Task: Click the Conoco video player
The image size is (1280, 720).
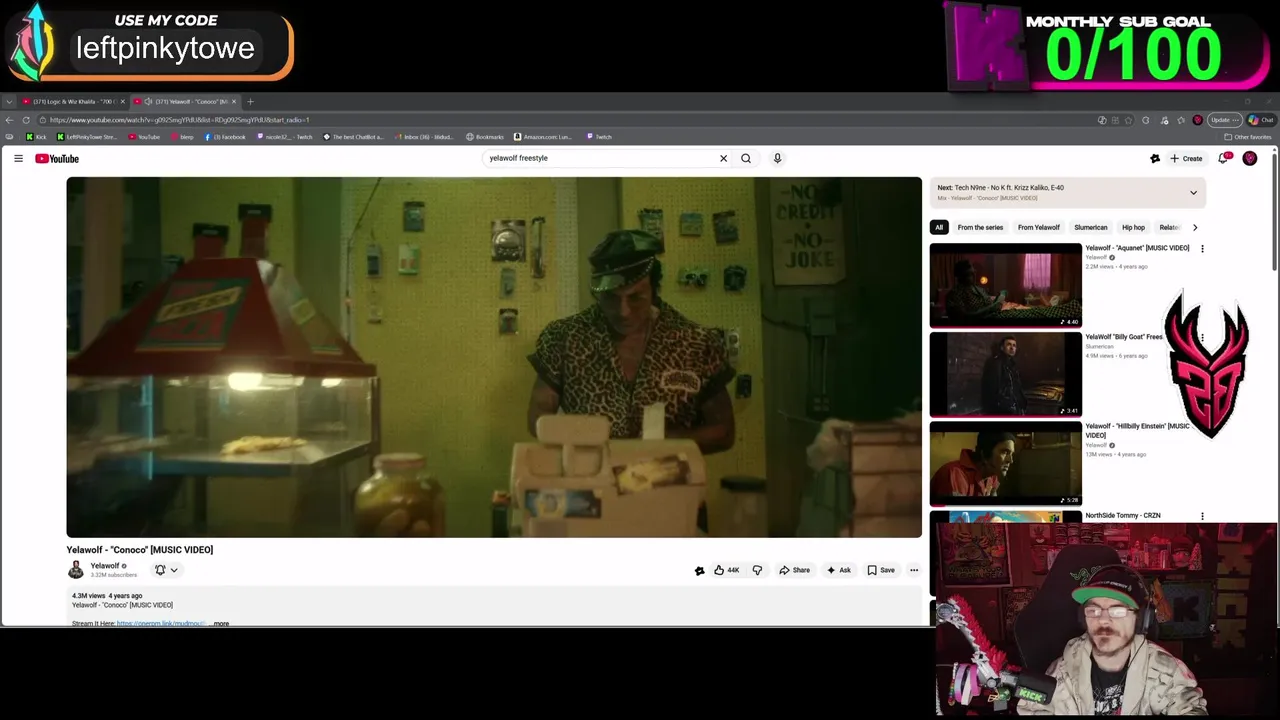Action: point(494,357)
